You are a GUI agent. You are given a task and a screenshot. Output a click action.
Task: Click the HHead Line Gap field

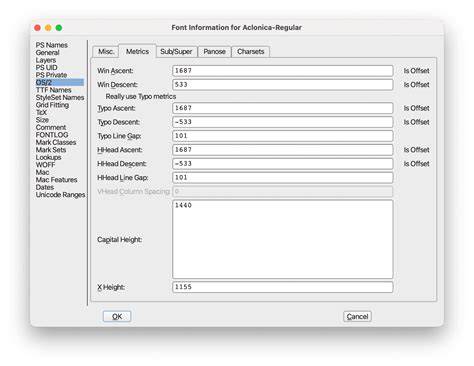tap(283, 178)
